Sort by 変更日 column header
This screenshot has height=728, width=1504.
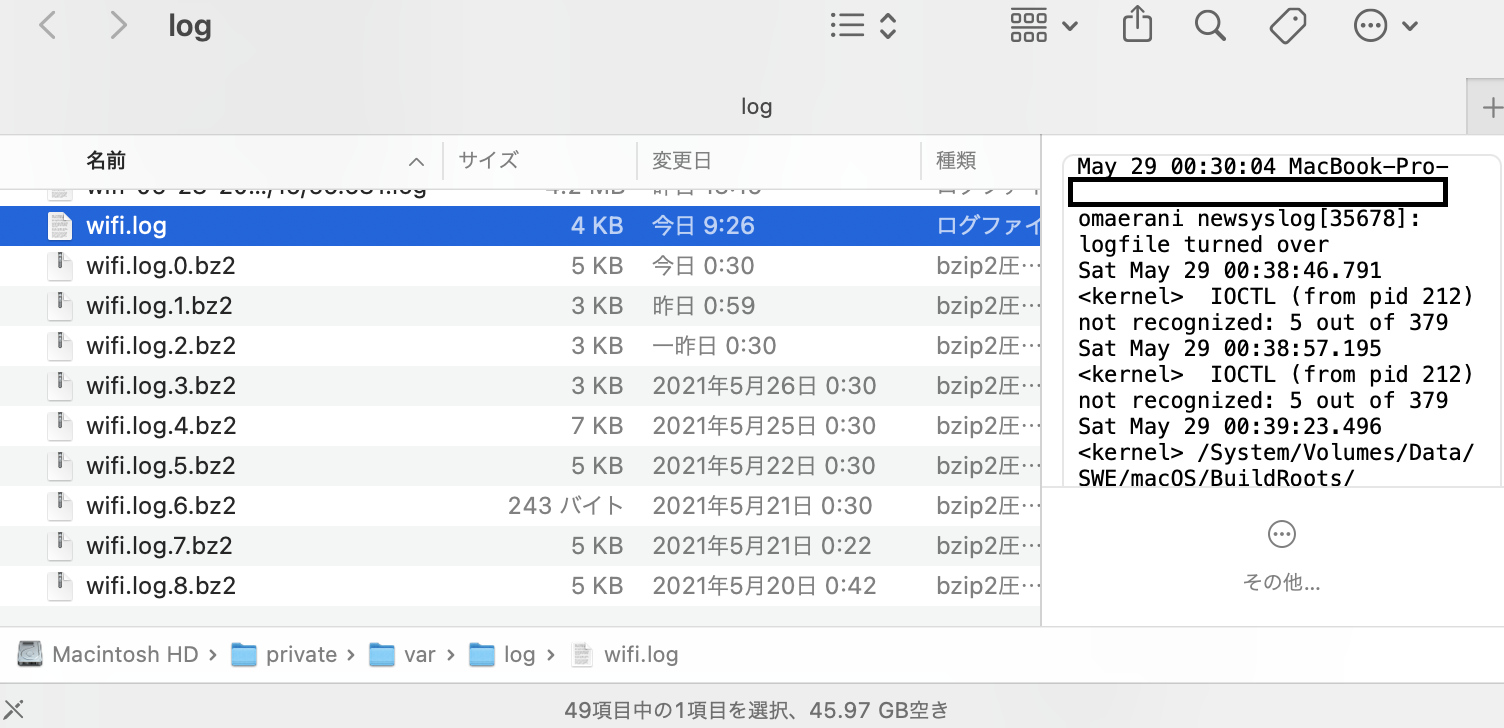tap(681, 160)
